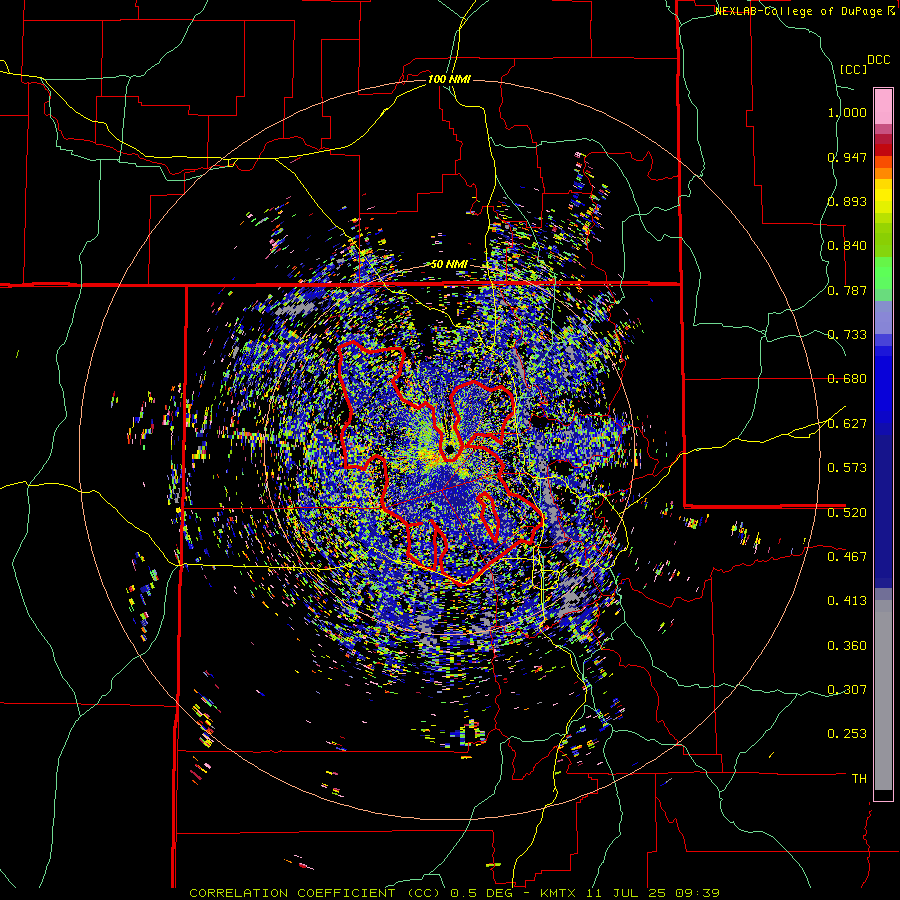Click the CORRELATION COEFFICIENT (CC) caption text
This screenshot has height=900, width=900.
315,893
